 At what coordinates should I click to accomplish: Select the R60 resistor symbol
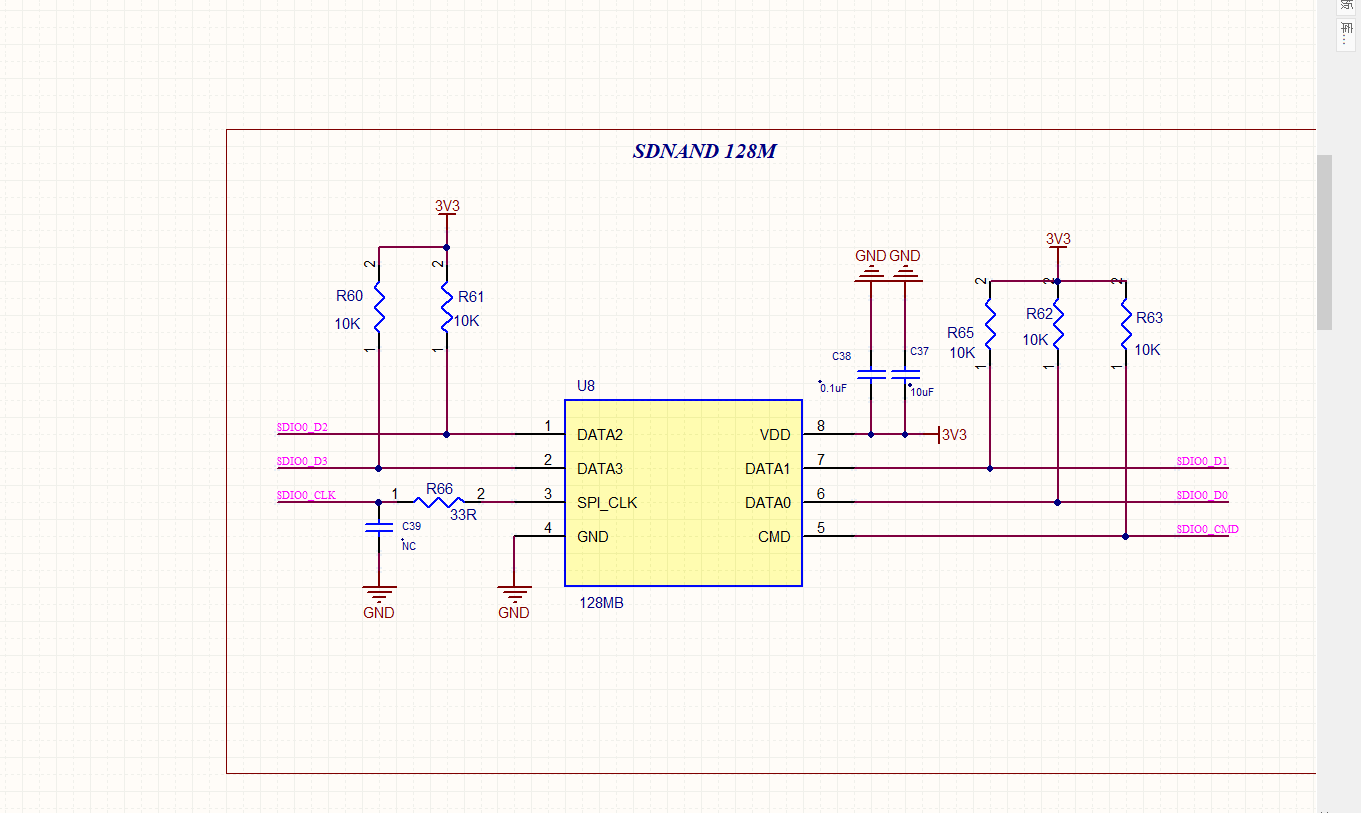[379, 307]
